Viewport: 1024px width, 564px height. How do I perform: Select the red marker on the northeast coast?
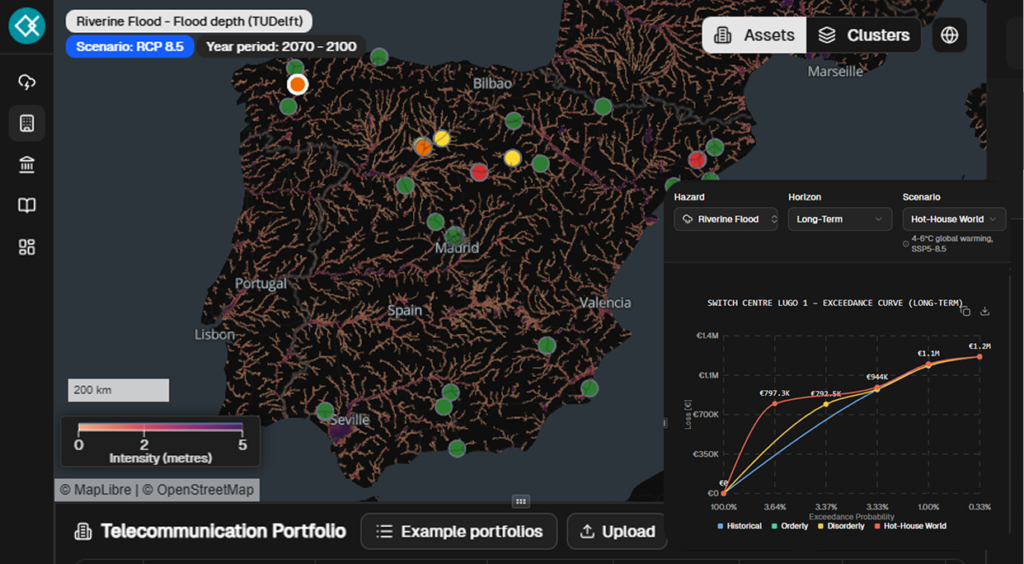coord(697,159)
